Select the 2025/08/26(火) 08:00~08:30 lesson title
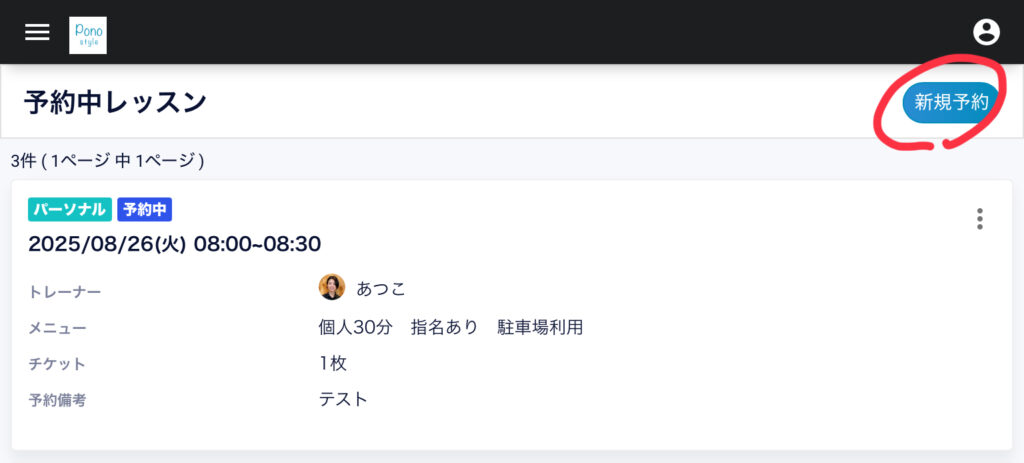Screen dimensions: 1024x463 click(175, 244)
